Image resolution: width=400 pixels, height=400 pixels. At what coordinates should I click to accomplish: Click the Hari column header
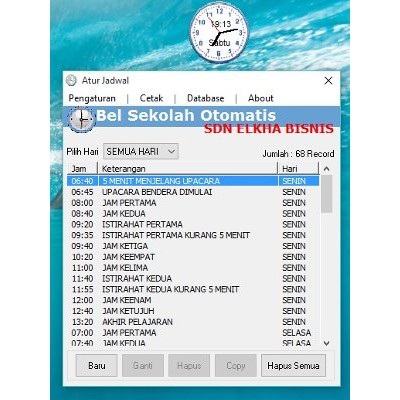[x=298, y=169]
